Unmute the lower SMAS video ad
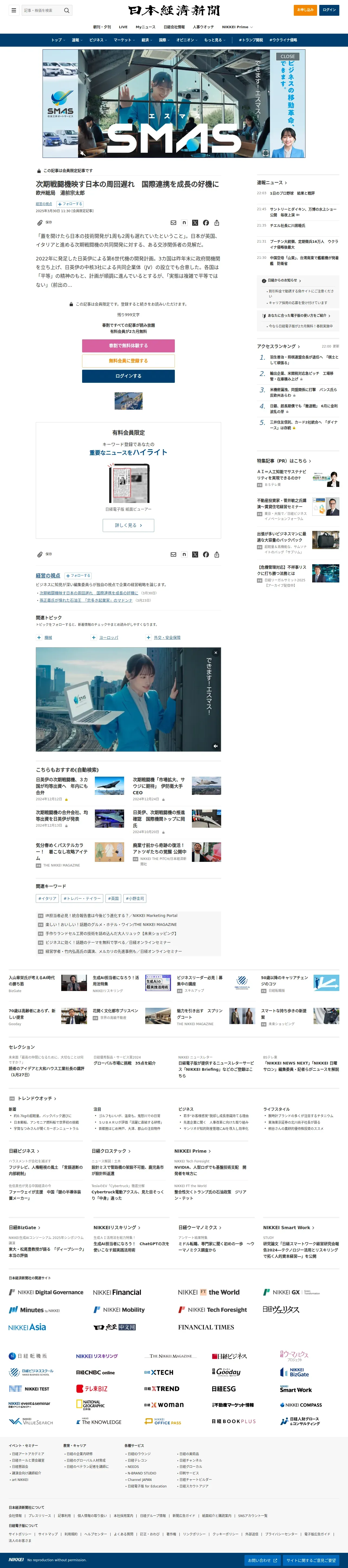This screenshot has height=1568, width=348. click(215, 746)
